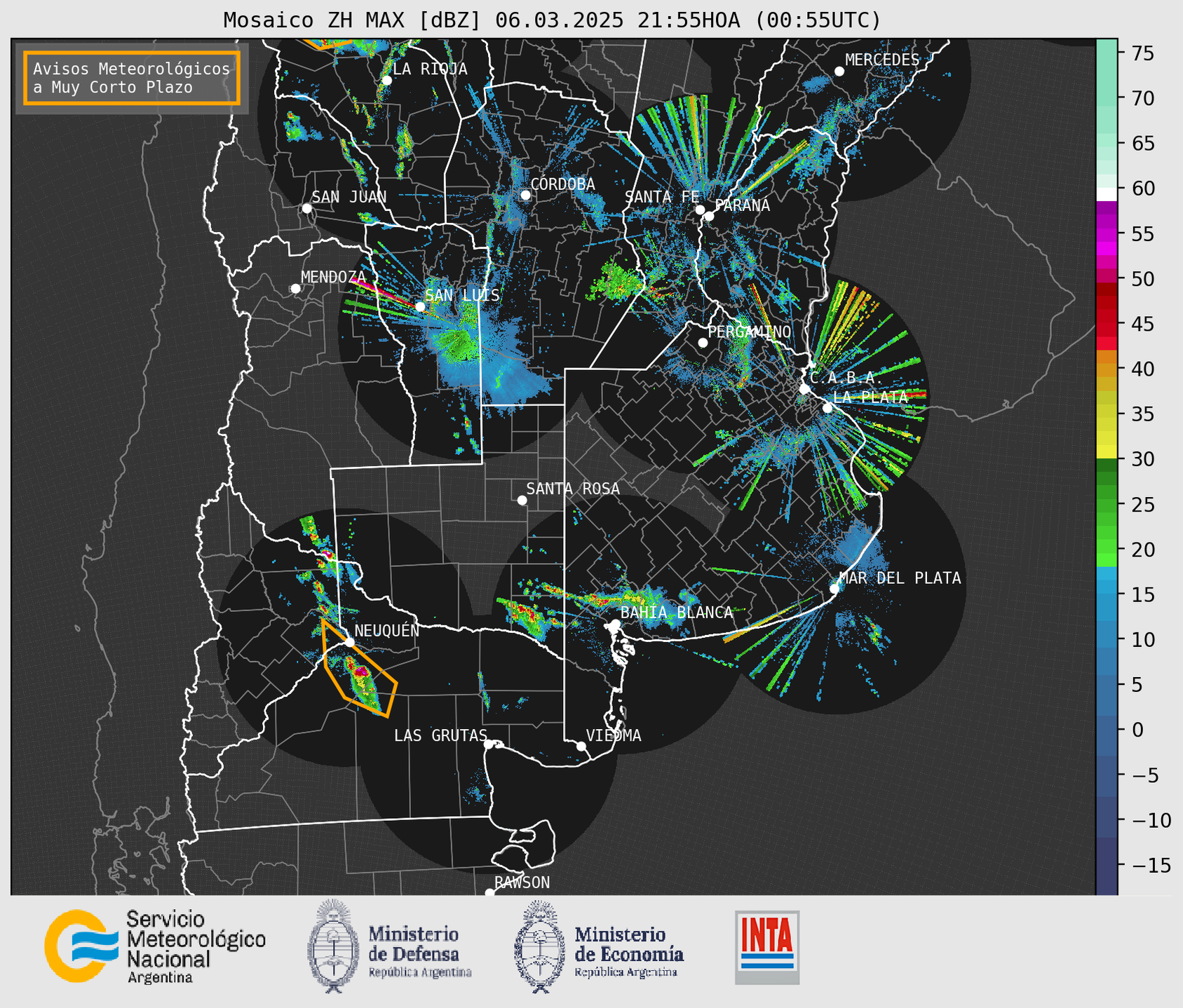This screenshot has width=1183, height=1008.
Task: Click the LAS GRUTAS label text
Action: [x=440, y=735]
